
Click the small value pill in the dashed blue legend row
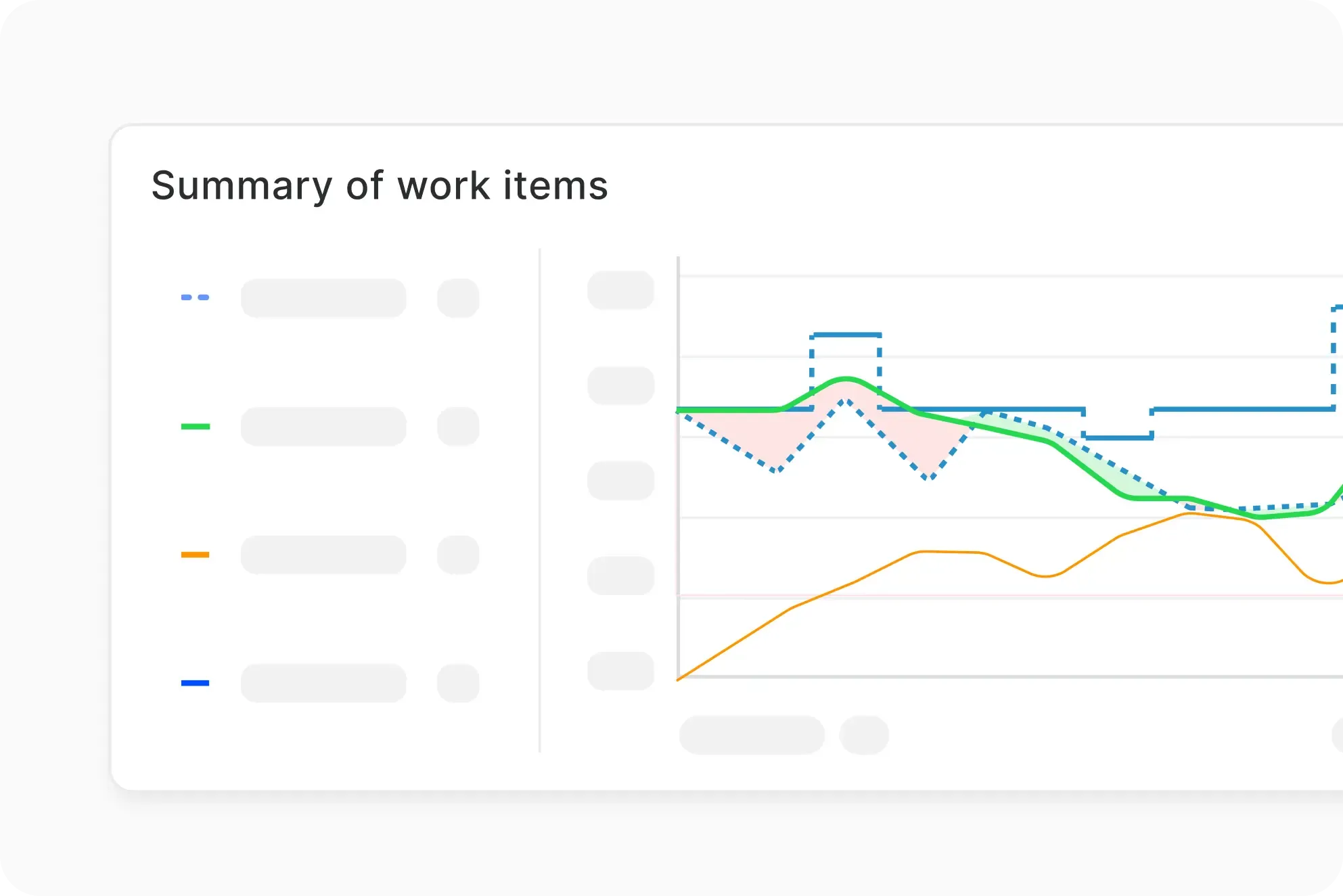pyautogui.click(x=458, y=298)
